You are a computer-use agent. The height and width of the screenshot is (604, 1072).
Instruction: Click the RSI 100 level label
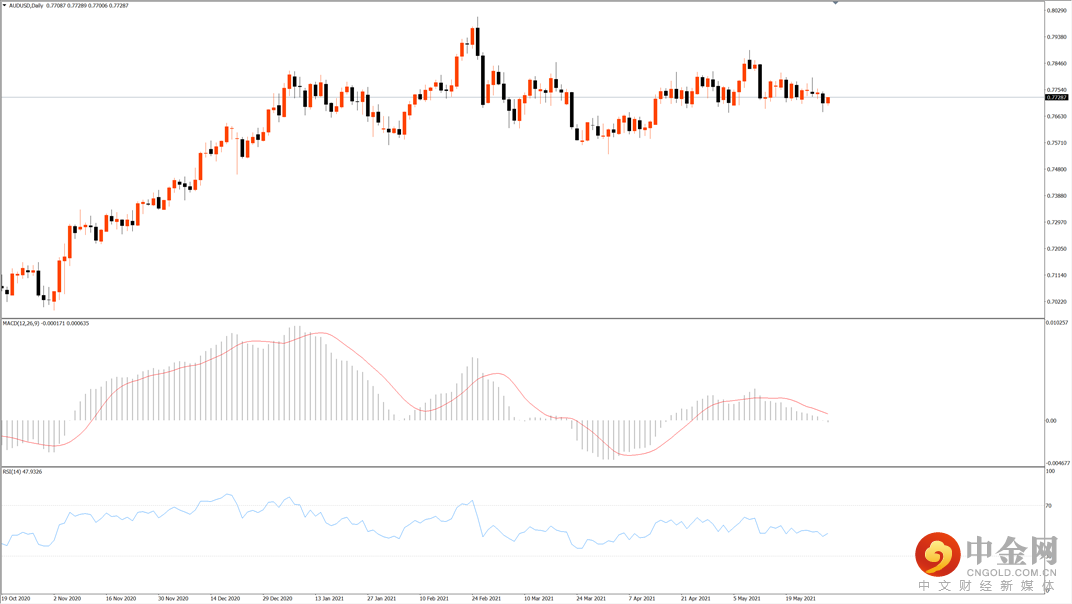pyautogui.click(x=1051, y=471)
